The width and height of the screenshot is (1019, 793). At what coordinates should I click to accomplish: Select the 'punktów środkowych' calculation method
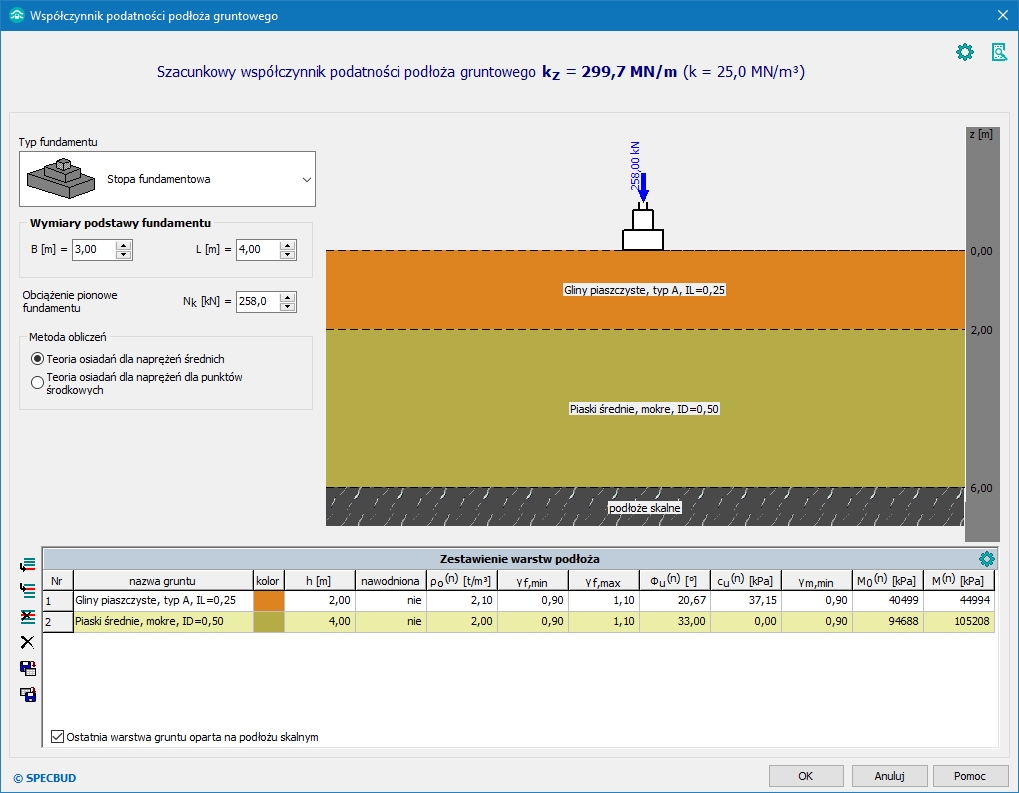[38, 382]
